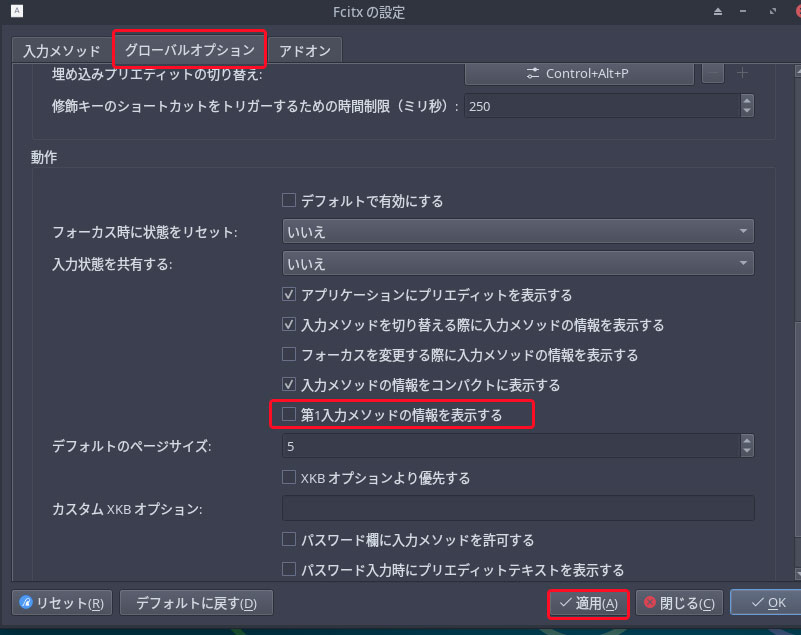Click the keep-above arrow icon in title bar

[x=718, y=11]
